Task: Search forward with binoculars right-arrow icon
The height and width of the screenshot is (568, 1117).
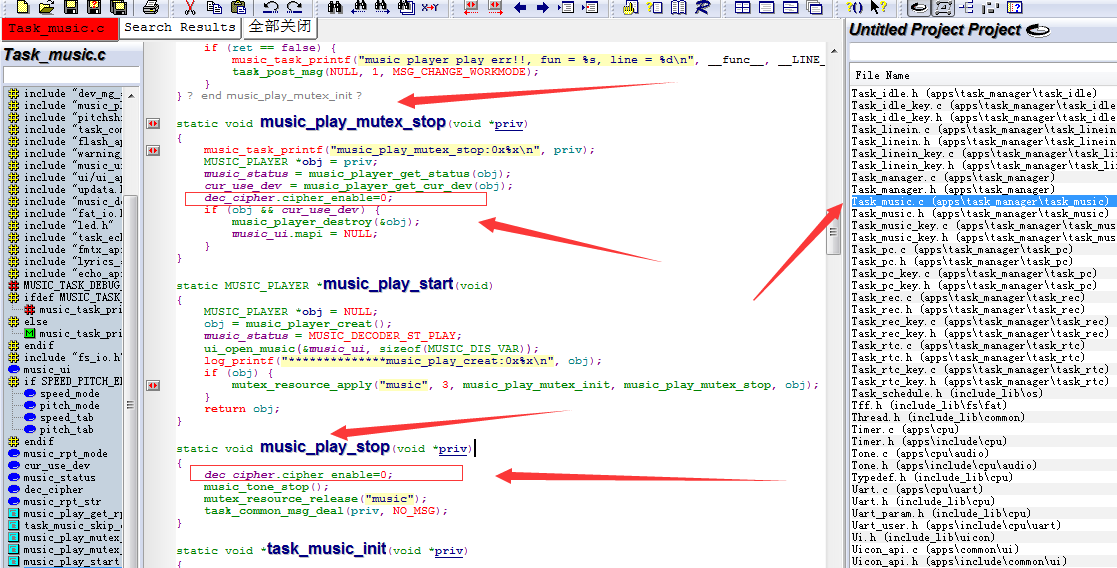Action: click(x=383, y=8)
